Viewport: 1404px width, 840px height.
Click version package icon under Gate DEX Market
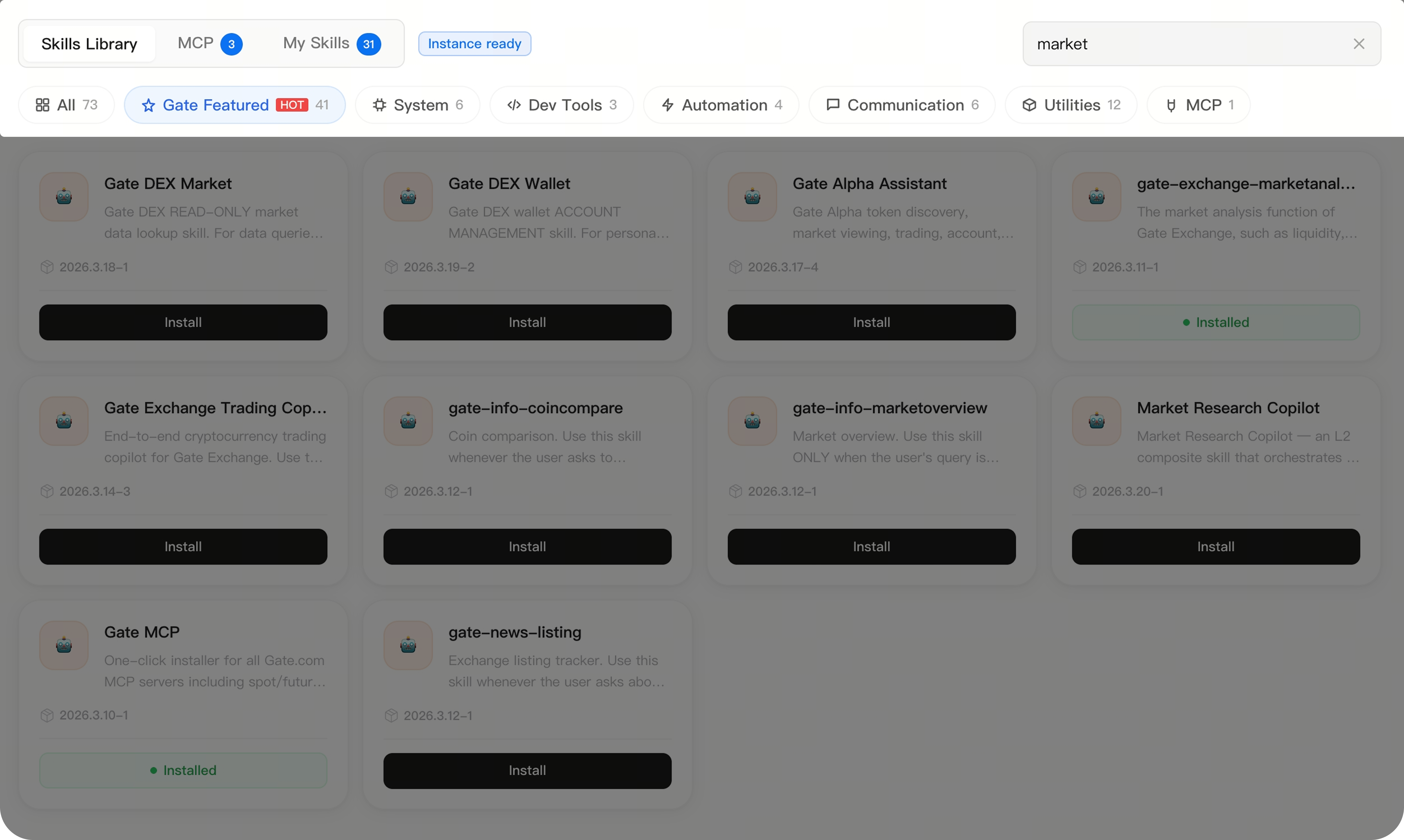(47, 267)
